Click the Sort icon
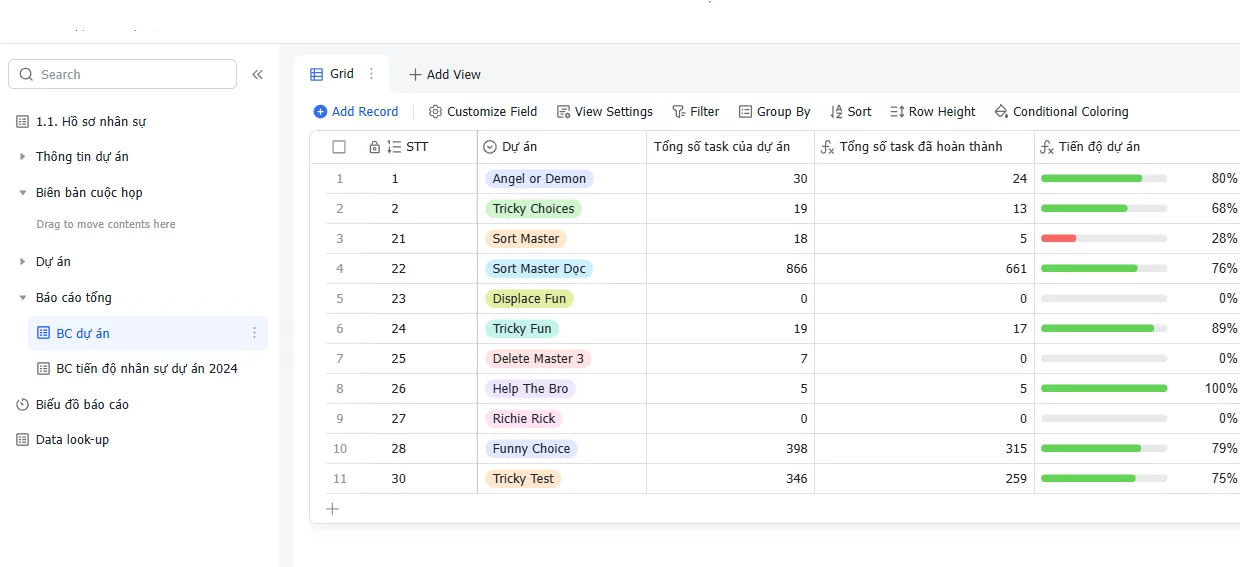 836,112
